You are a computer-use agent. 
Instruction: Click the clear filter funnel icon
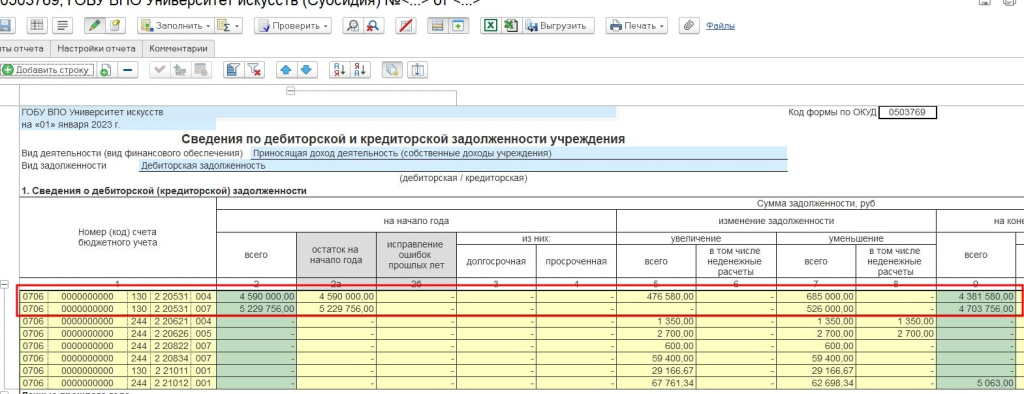click(x=253, y=70)
